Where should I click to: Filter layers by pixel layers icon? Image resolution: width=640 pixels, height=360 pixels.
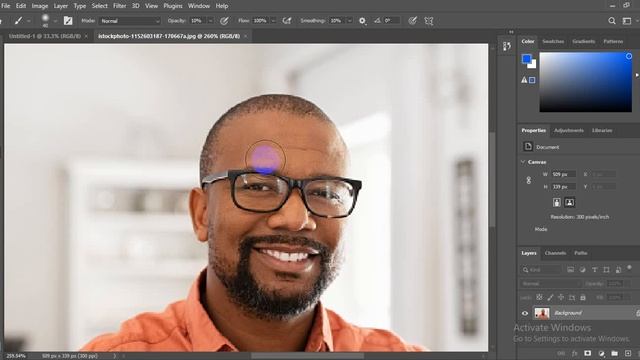571,270
